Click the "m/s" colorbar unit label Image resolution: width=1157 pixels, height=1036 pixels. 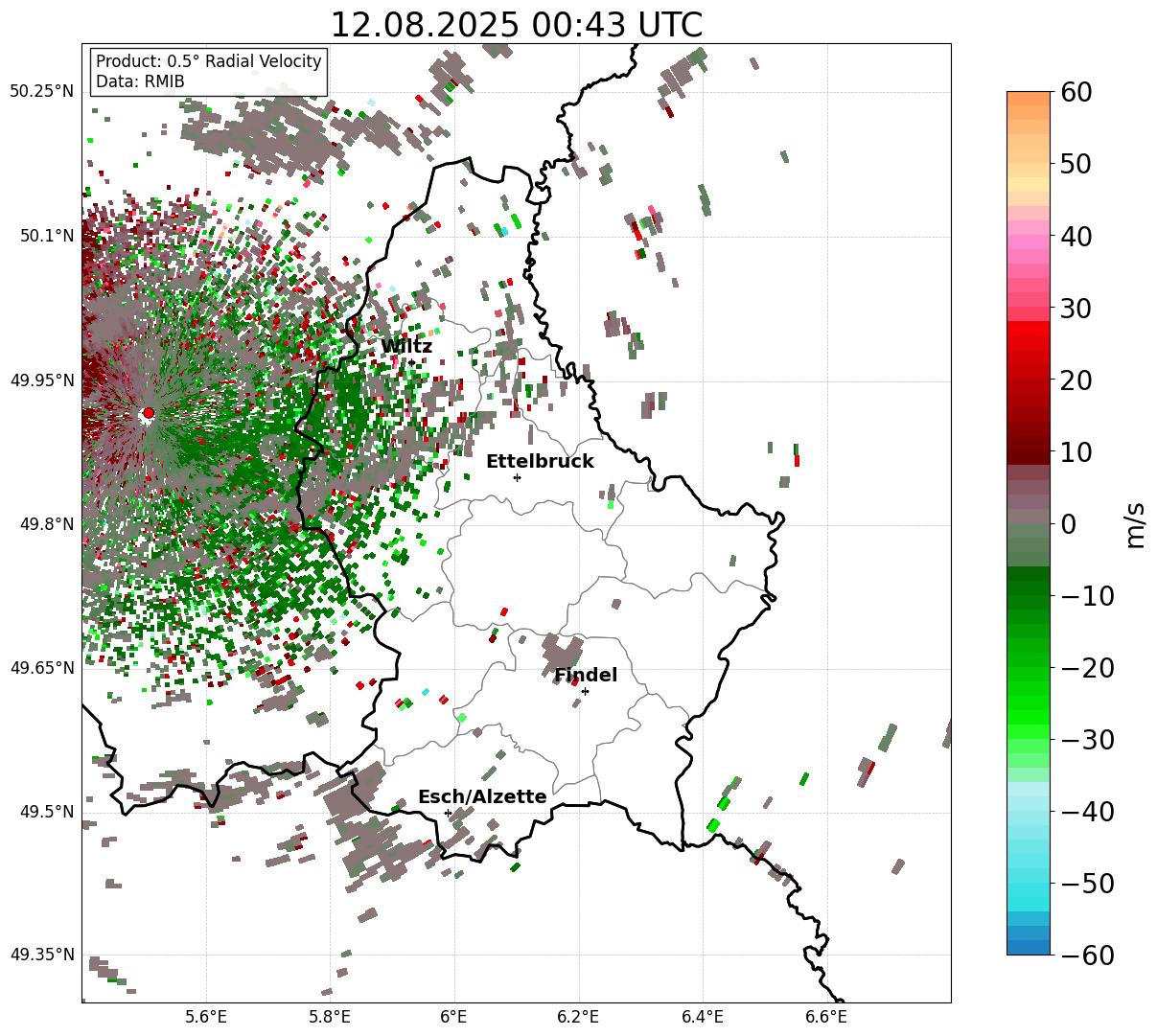[x=1135, y=523]
